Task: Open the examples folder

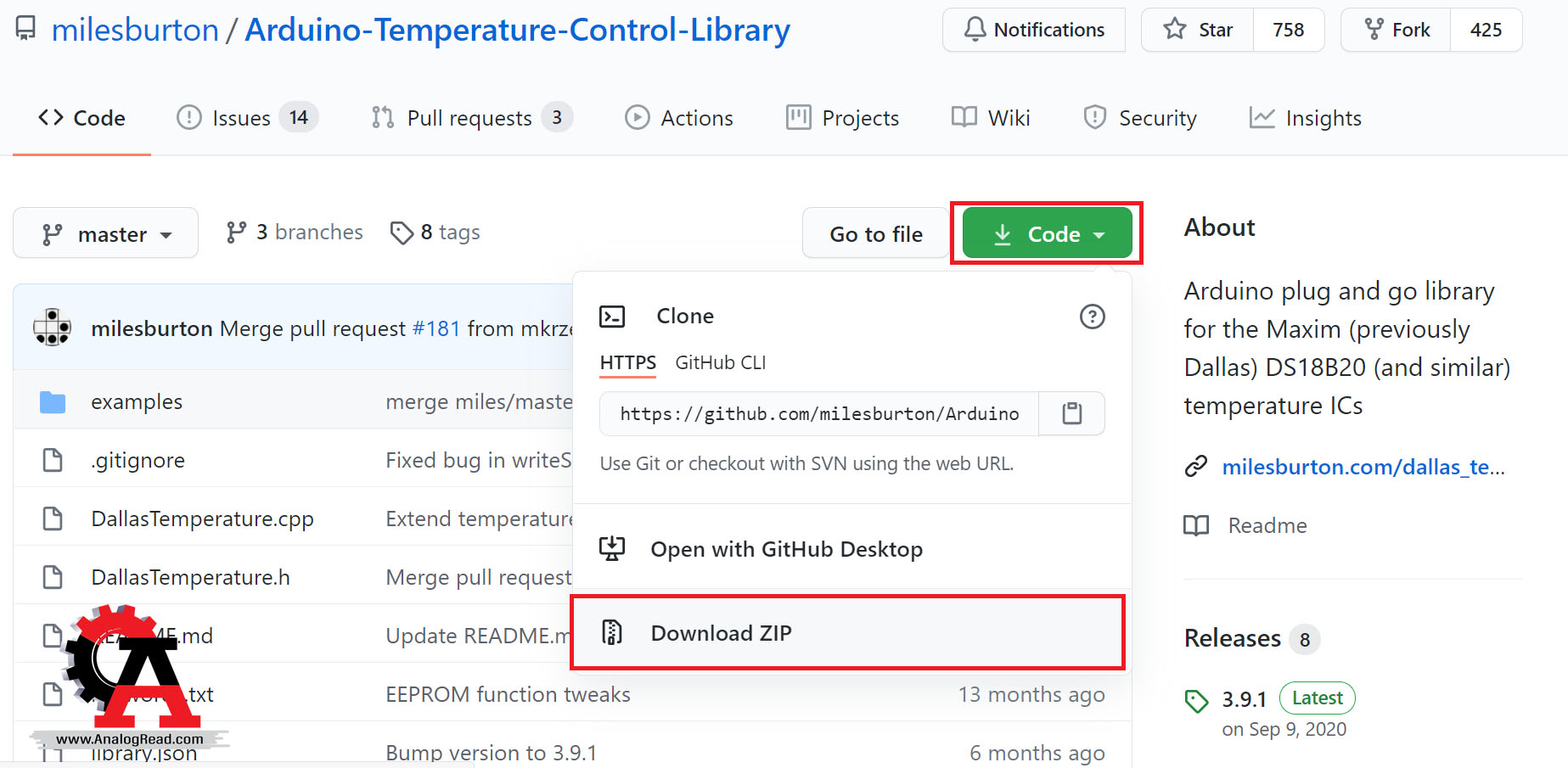Action: (137, 401)
